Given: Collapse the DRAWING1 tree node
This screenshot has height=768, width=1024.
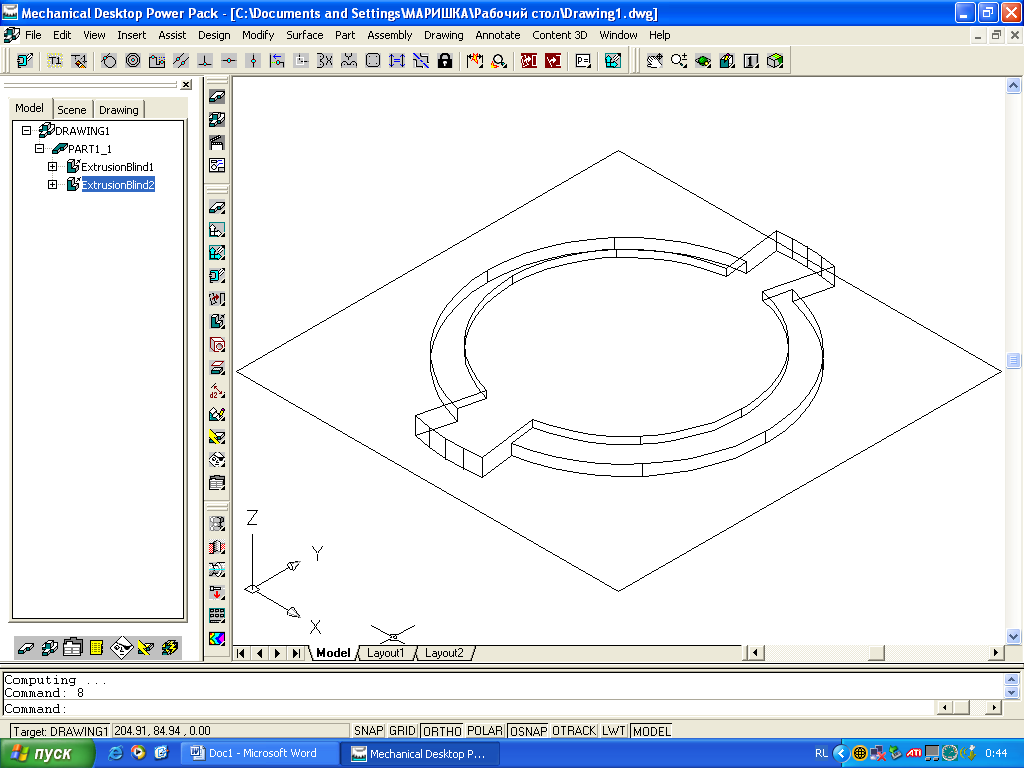Looking at the screenshot, I should (26, 131).
